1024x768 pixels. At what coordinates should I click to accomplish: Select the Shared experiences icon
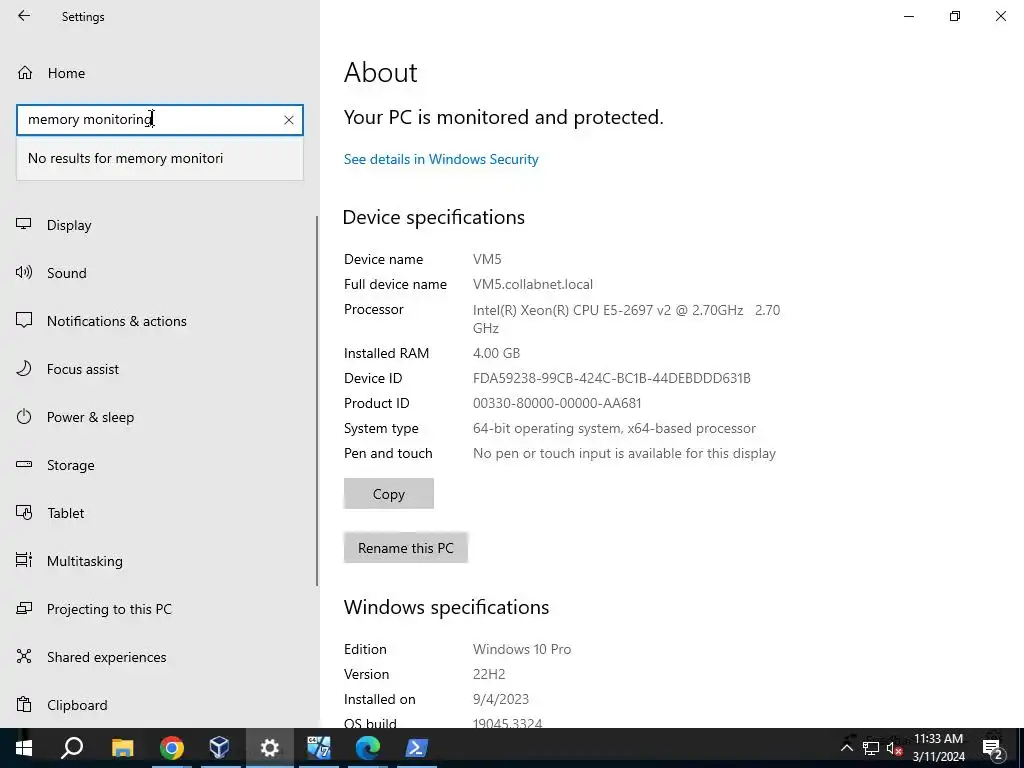click(24, 656)
